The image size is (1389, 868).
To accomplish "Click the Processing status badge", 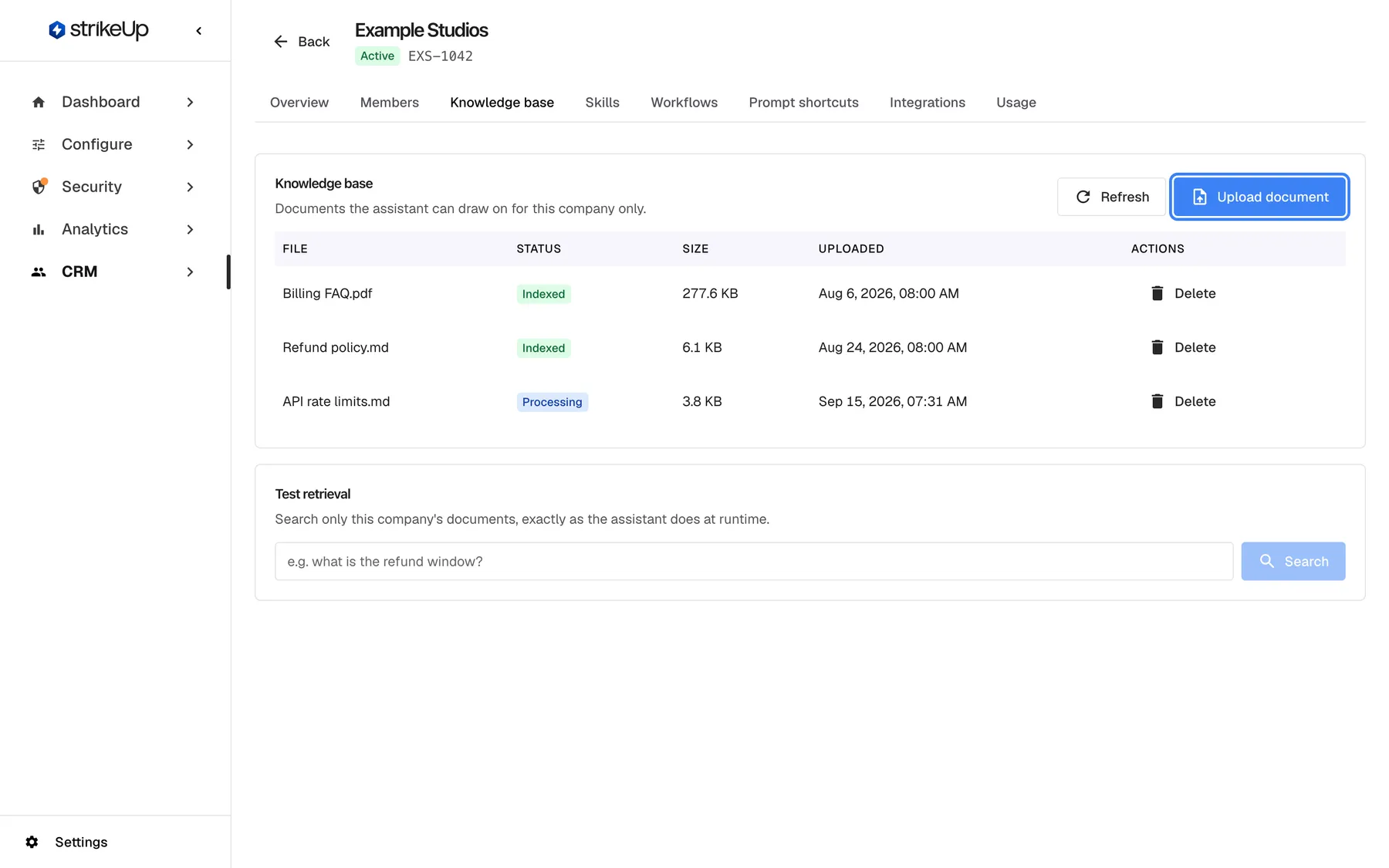I will pos(553,402).
